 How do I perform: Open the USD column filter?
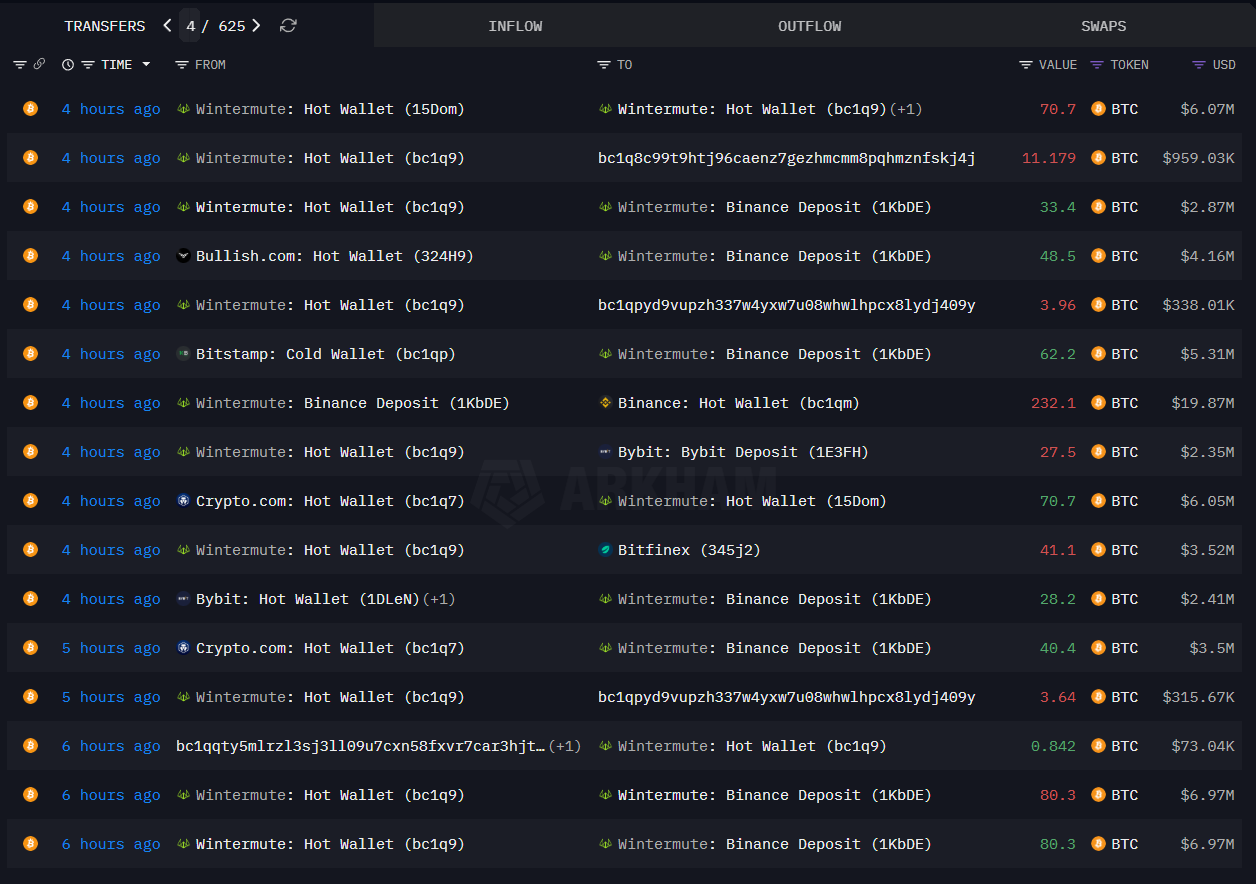pos(1198,65)
